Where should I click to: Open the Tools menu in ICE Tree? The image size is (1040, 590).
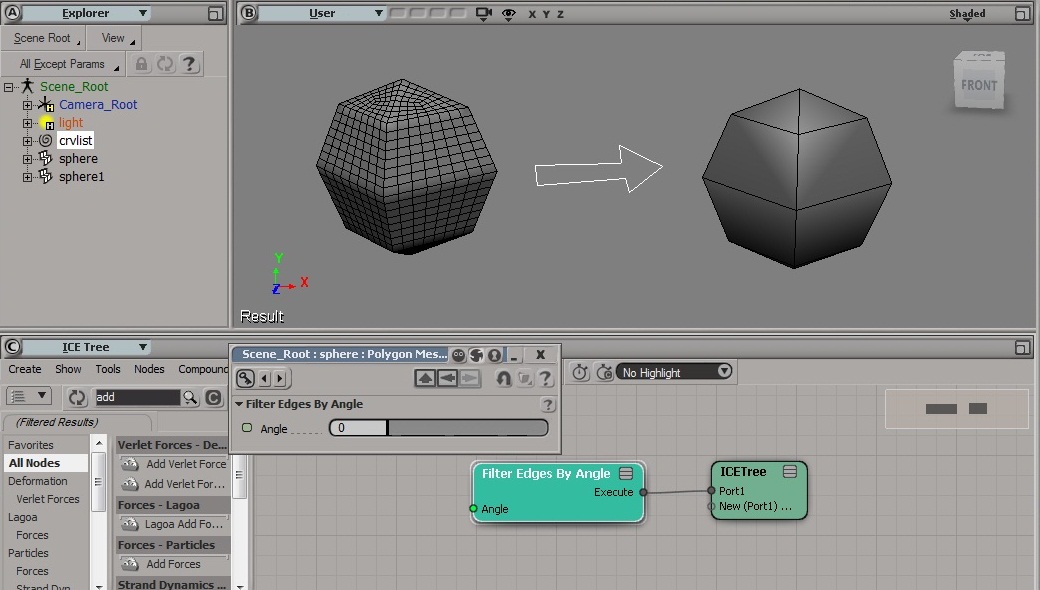pyautogui.click(x=108, y=369)
